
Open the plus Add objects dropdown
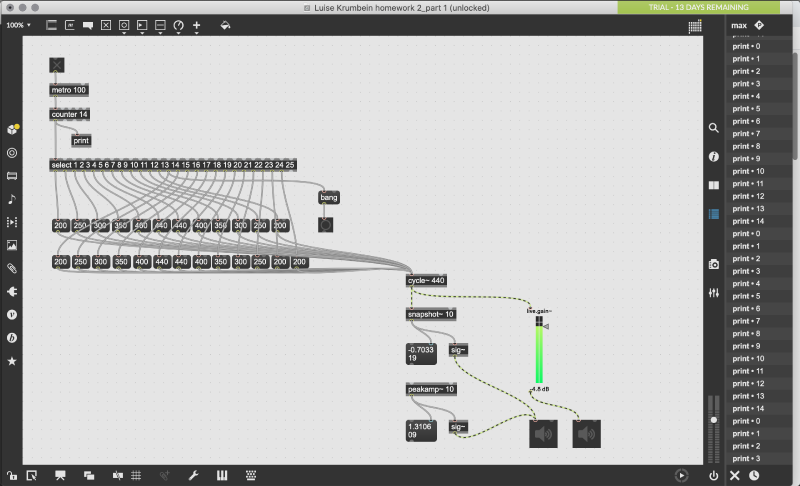coord(196,27)
